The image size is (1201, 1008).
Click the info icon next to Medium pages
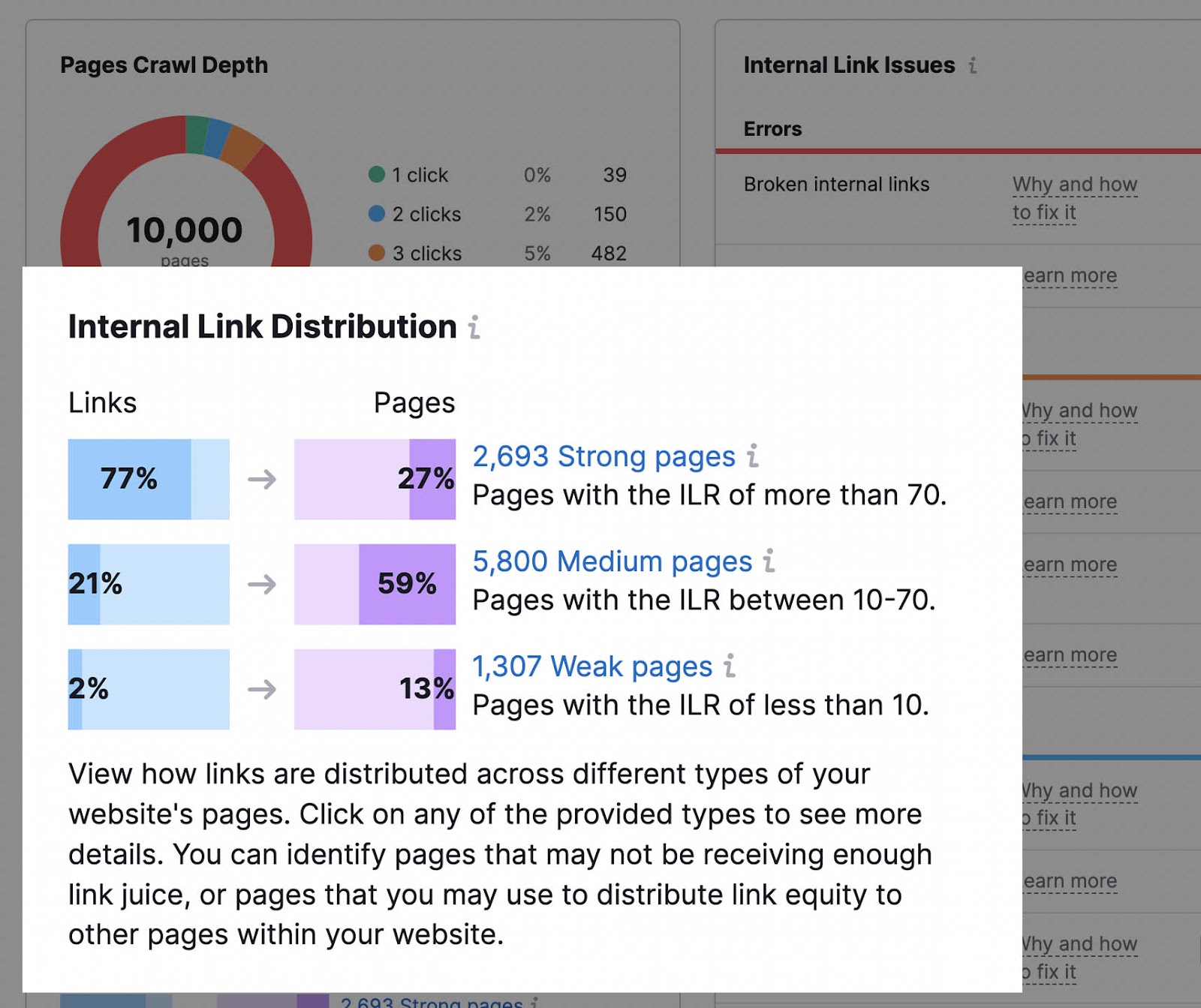pos(769,562)
